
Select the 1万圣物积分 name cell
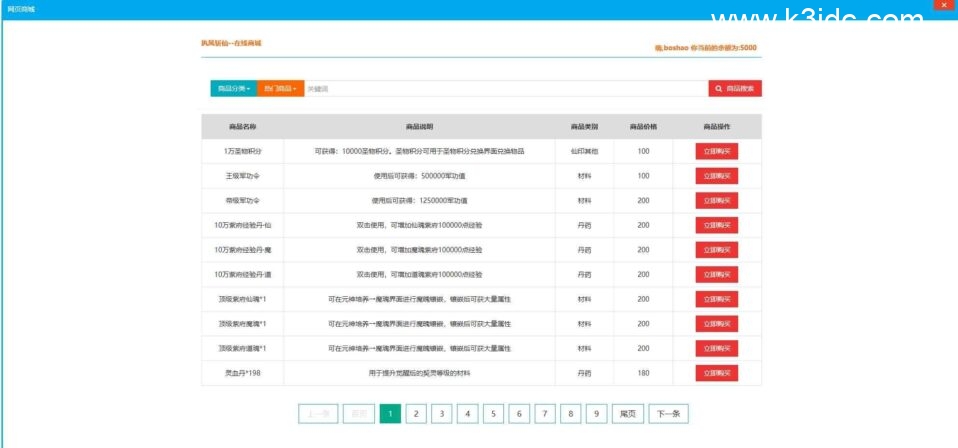pyautogui.click(x=243, y=151)
